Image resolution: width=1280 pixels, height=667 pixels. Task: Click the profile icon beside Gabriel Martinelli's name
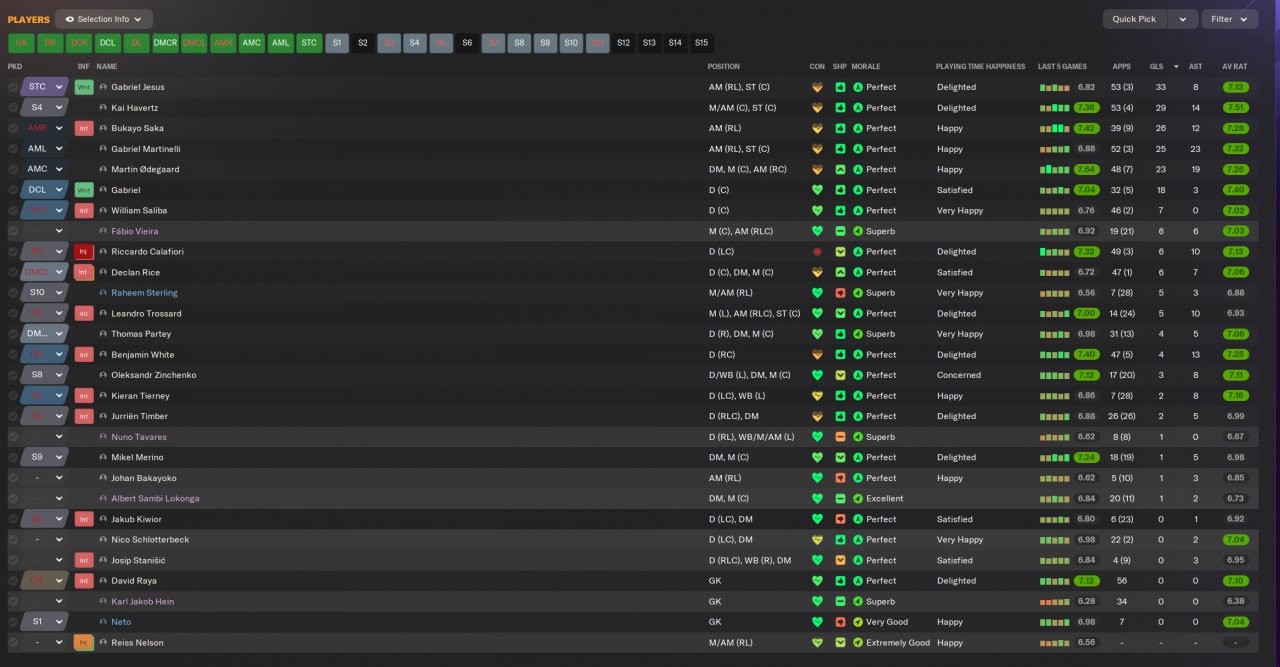103,149
